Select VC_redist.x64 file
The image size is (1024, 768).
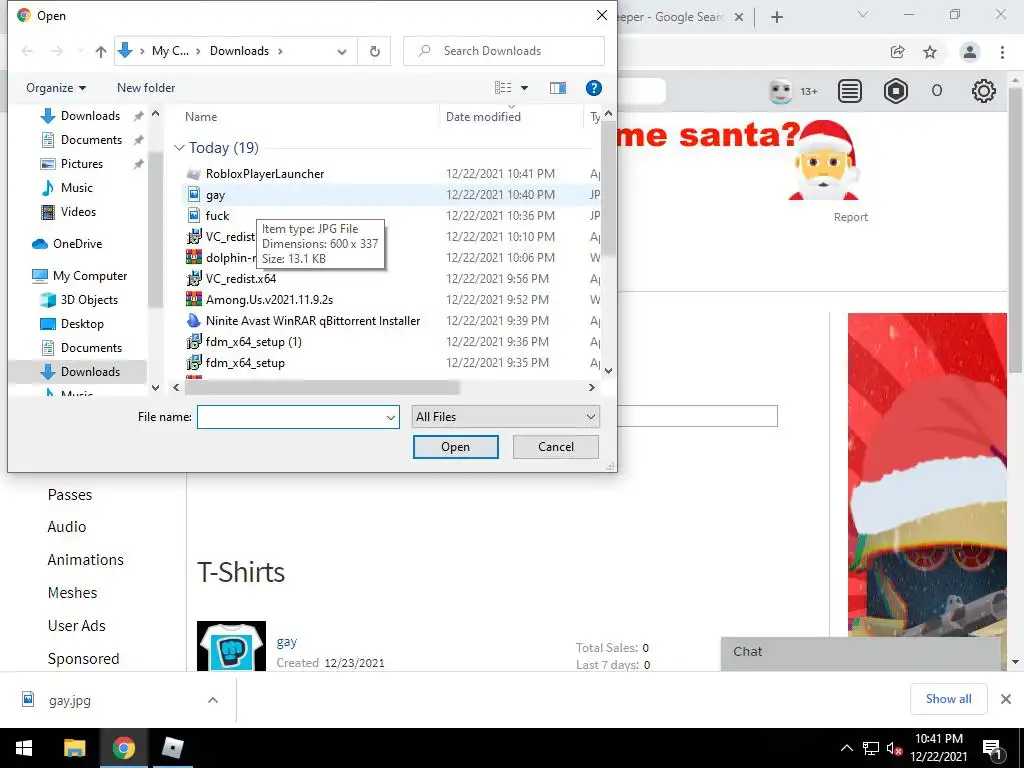(x=240, y=279)
